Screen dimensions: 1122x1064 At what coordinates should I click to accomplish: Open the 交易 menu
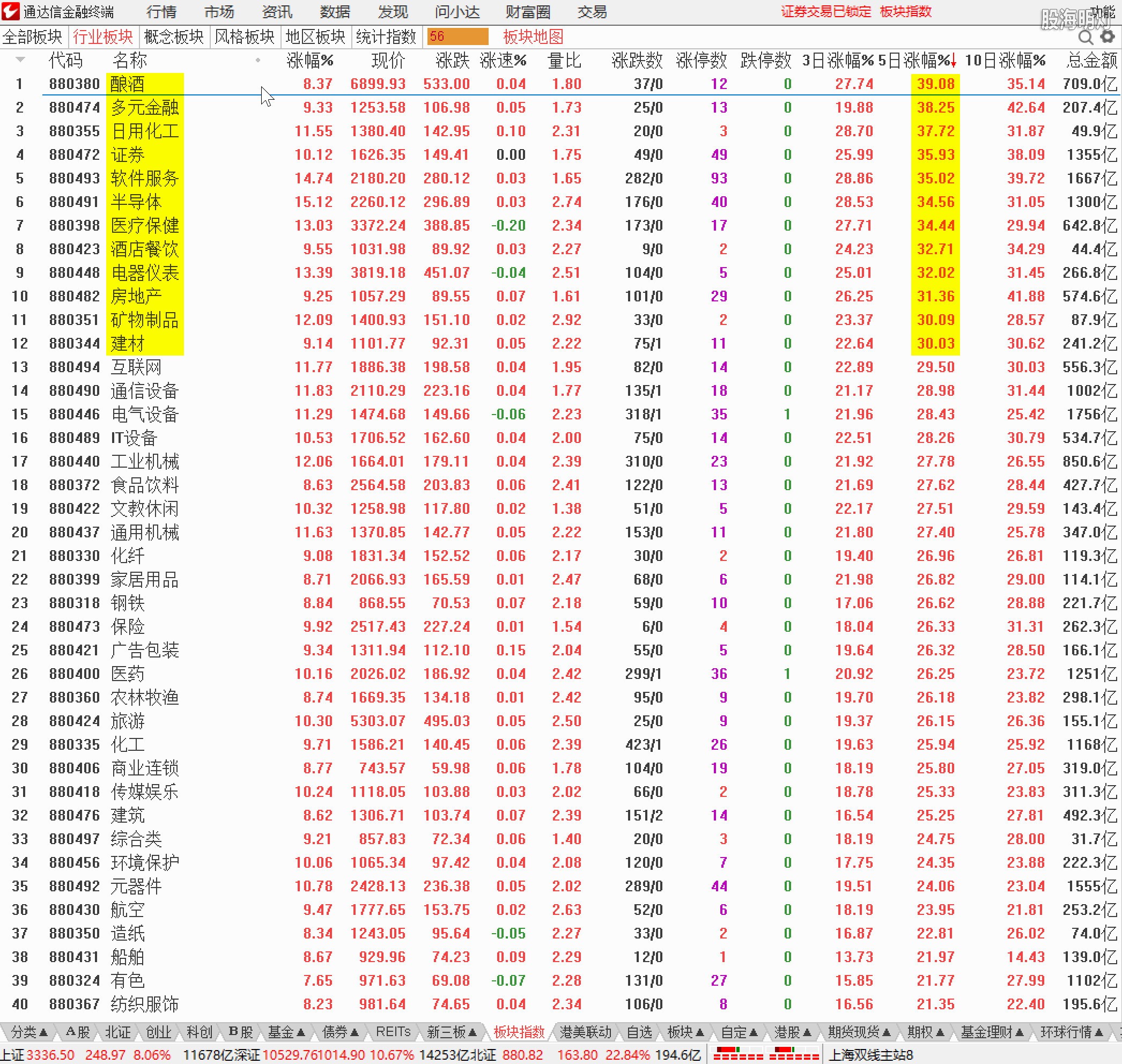[592, 11]
